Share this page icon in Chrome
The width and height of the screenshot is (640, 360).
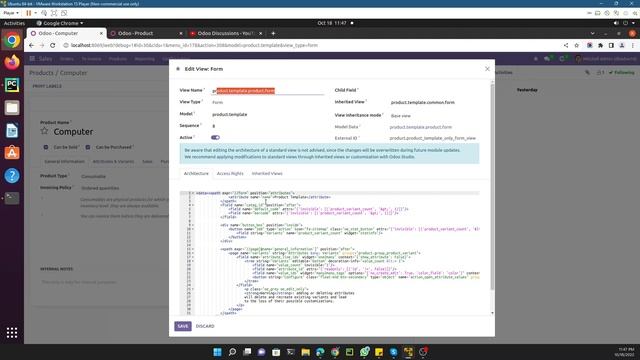[566, 45]
